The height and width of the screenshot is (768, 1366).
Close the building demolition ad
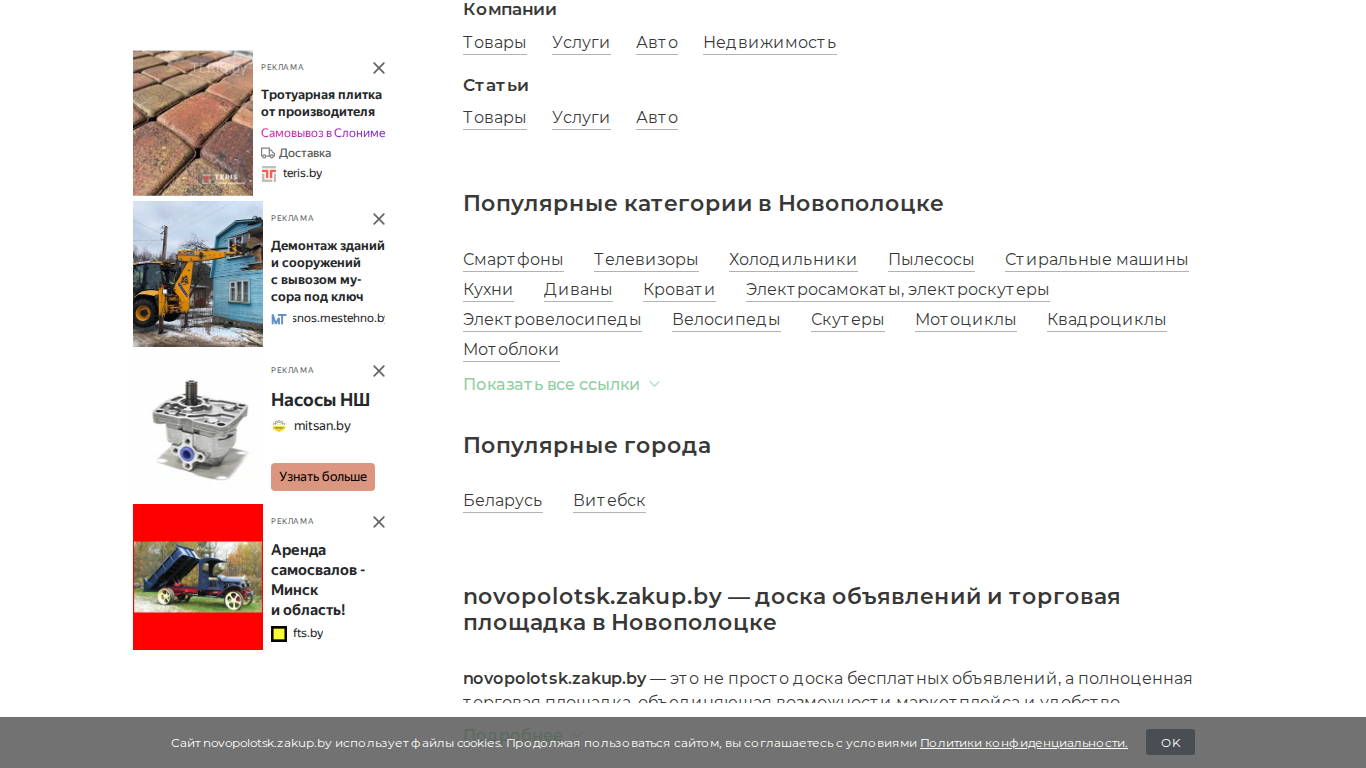(379, 219)
